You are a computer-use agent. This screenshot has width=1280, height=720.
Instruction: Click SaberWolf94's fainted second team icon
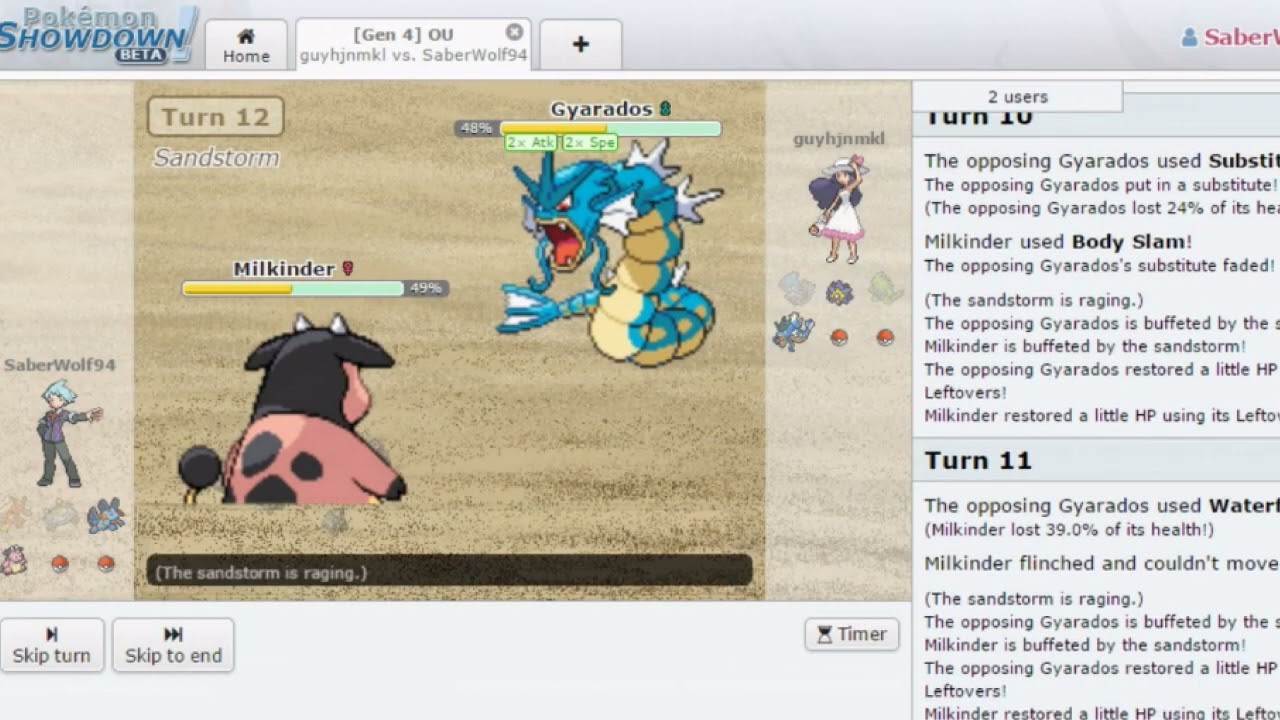pos(59,516)
